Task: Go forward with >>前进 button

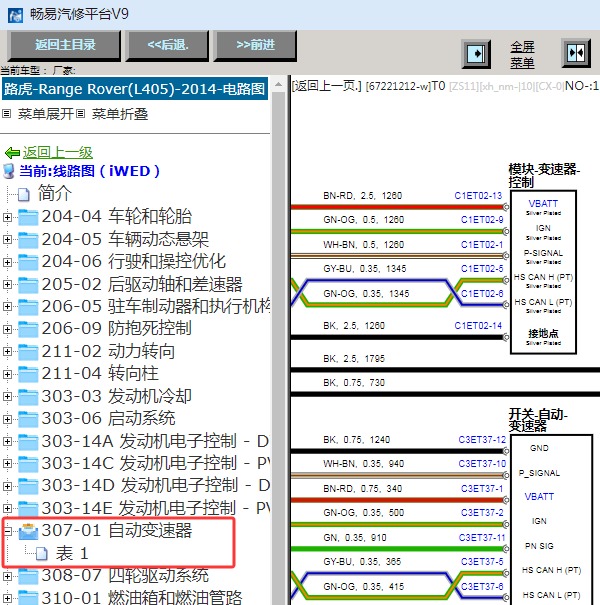Action: [x=255, y=46]
